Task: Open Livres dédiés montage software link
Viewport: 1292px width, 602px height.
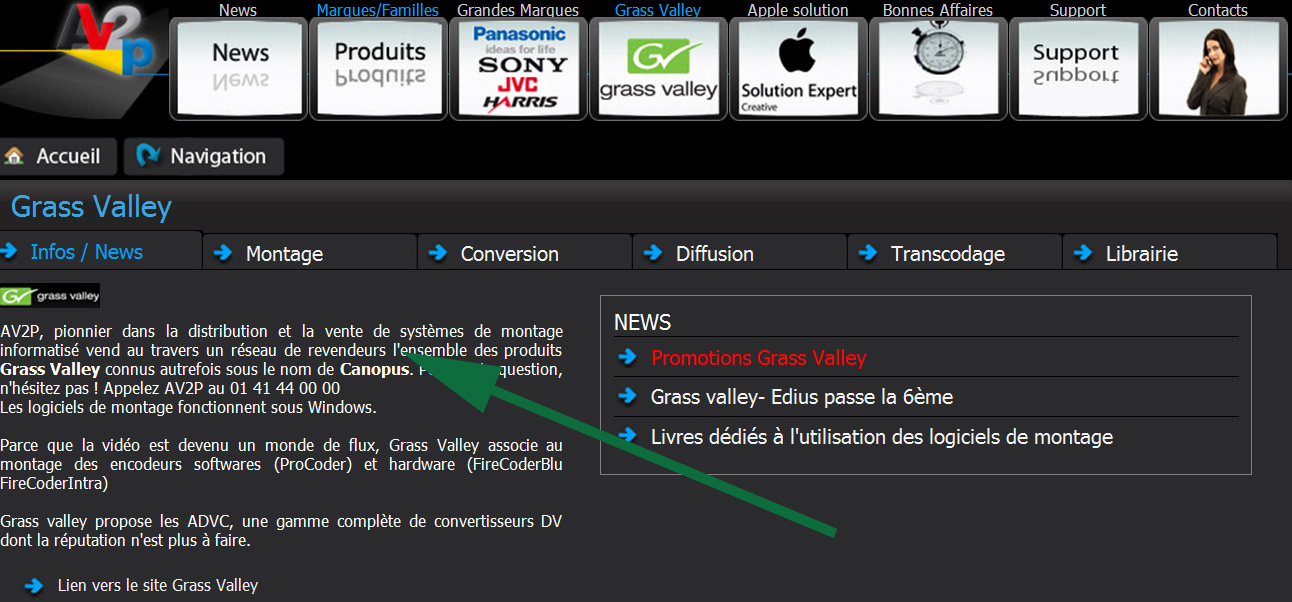Action: click(882, 437)
